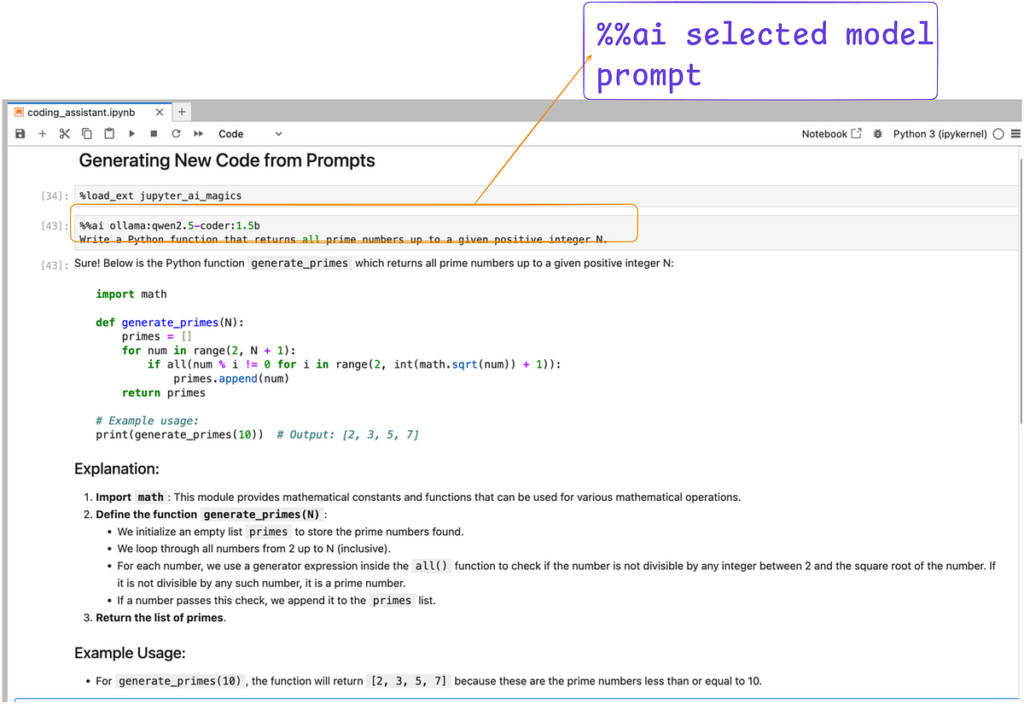
Task: Save the notebook with the disk icon
Action: (20, 134)
